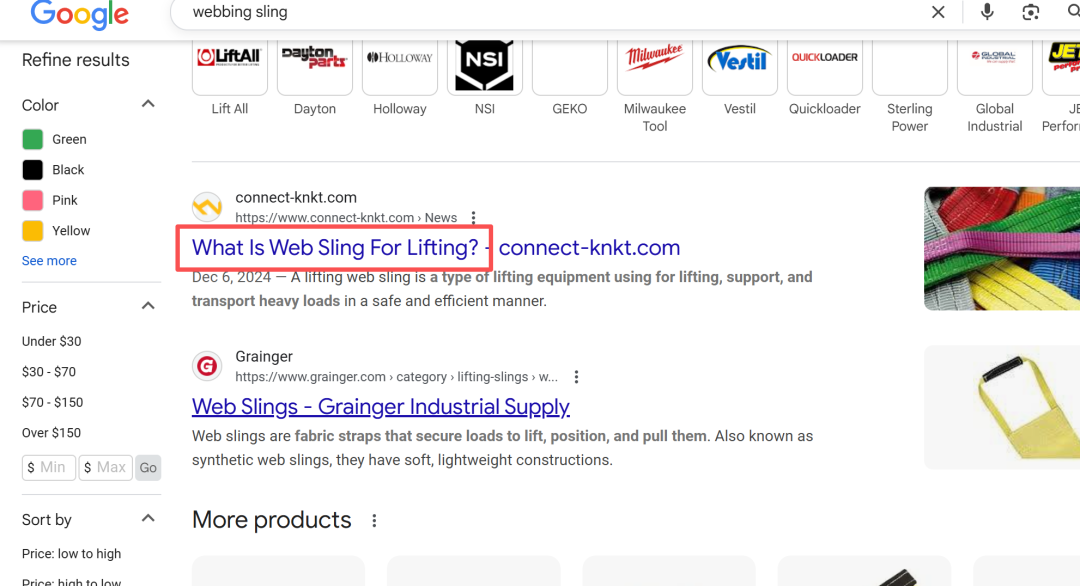Filter by Yellow color swatch
This screenshot has height=586, width=1080.
pyautogui.click(x=32, y=231)
